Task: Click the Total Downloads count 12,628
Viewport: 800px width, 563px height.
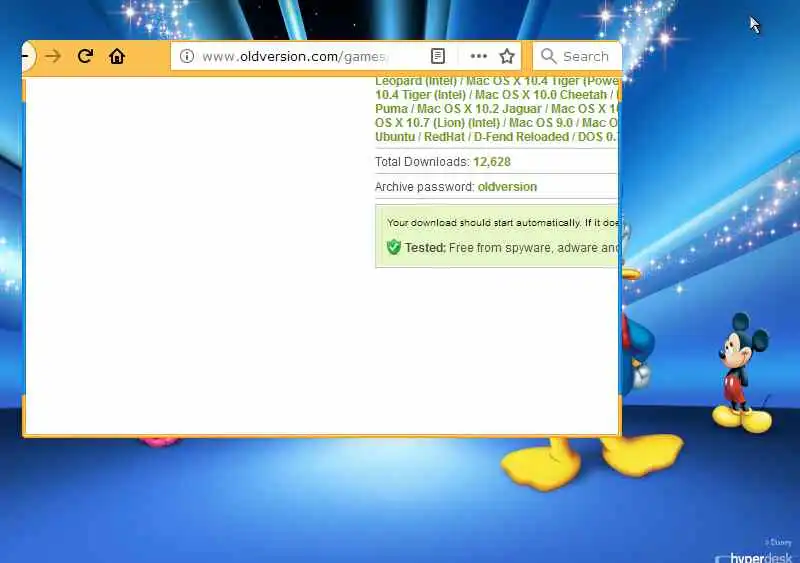Action: pos(492,162)
